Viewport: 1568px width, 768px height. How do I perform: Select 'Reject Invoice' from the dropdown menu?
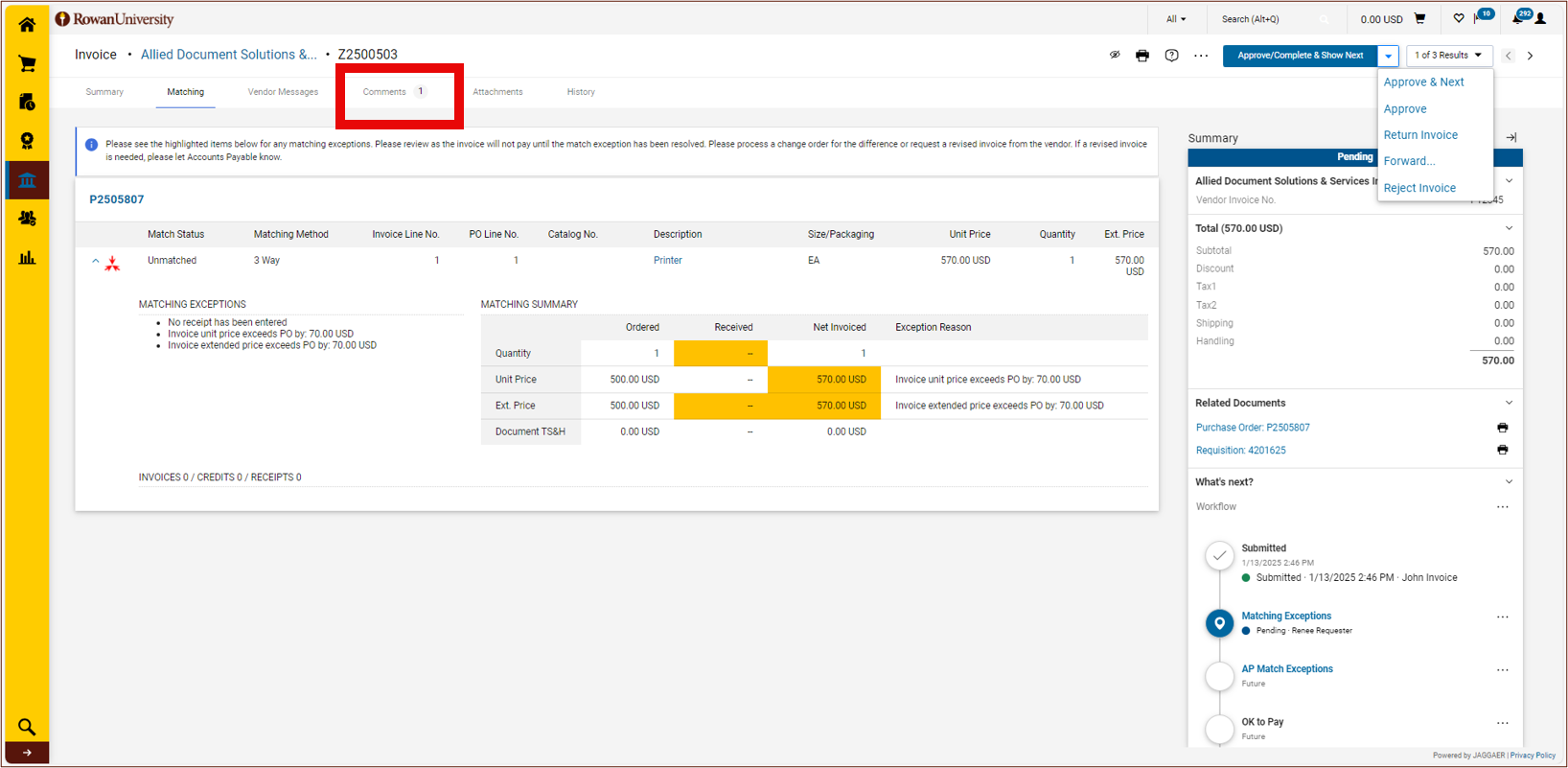[x=1419, y=188]
